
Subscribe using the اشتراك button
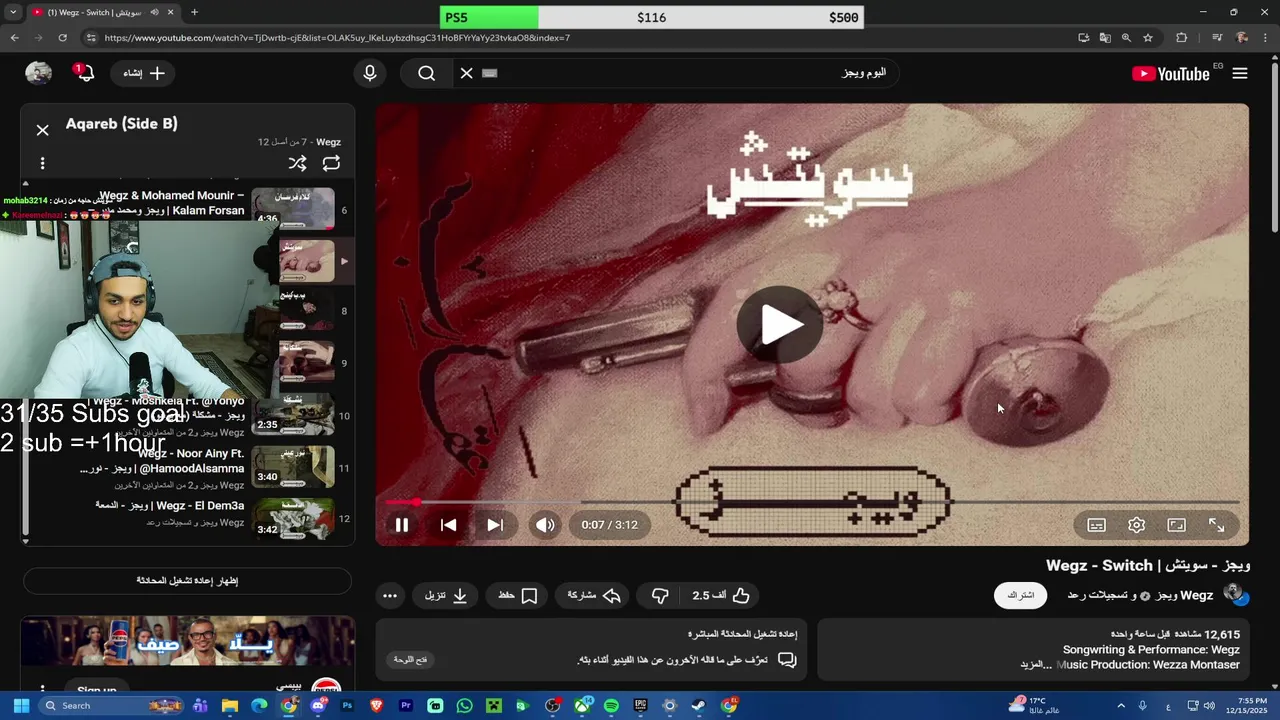pyautogui.click(x=1020, y=595)
